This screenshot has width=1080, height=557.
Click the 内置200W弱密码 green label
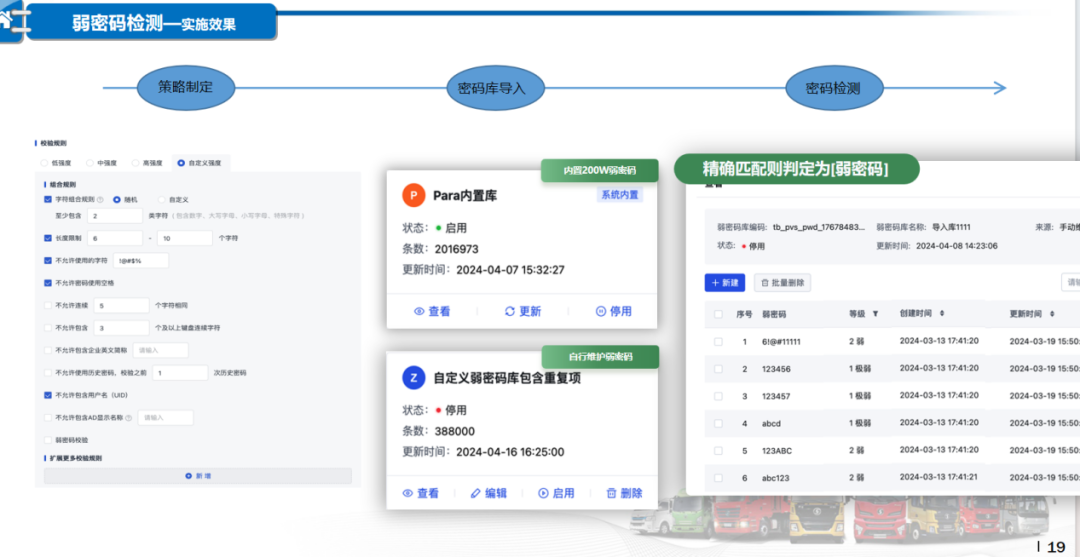tap(599, 170)
